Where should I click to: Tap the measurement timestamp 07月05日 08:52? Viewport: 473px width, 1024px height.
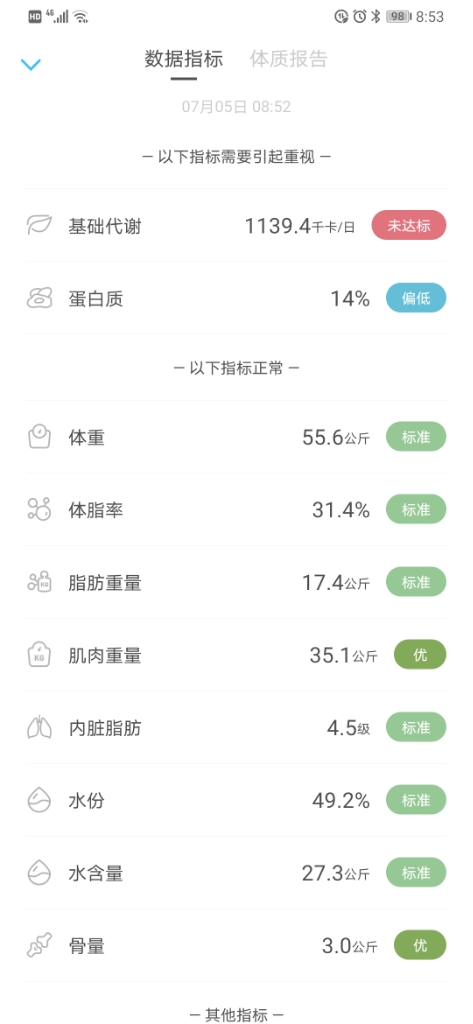point(236,107)
